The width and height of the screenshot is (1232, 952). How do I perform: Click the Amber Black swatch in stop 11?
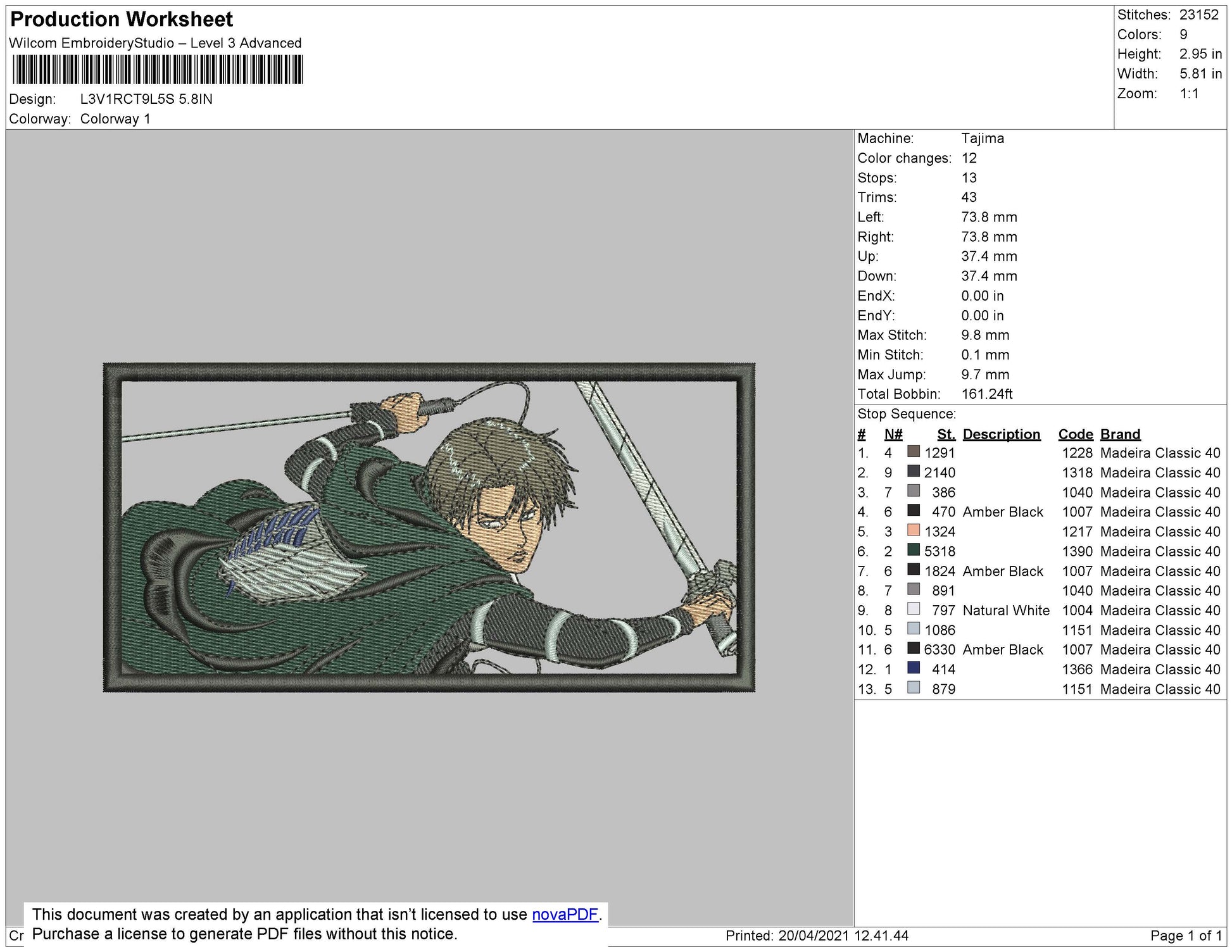(913, 648)
